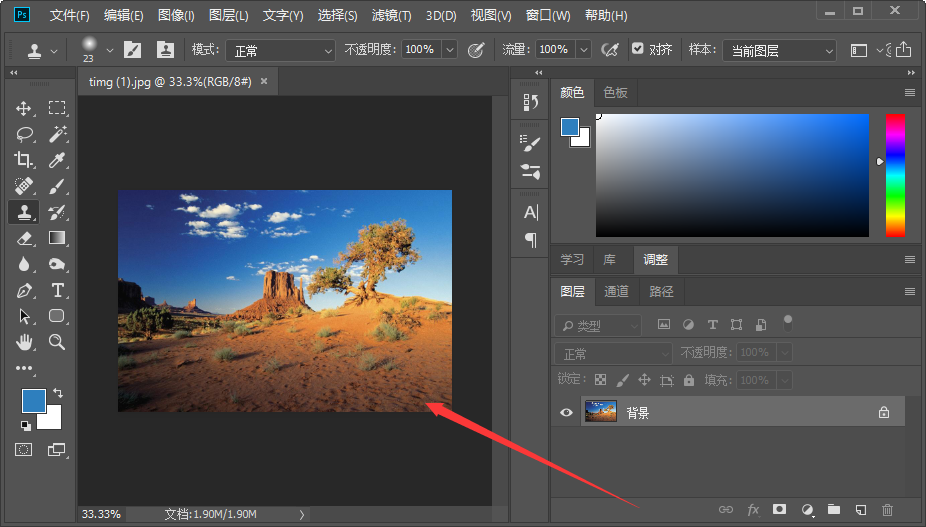Open the layer 类型 filter dropdown

(598, 326)
